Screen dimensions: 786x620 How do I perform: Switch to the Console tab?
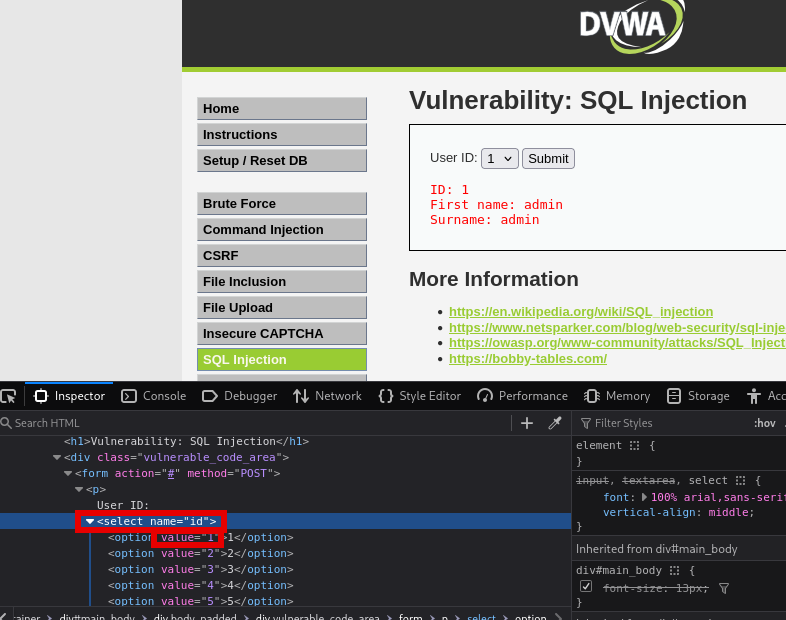pos(153,396)
